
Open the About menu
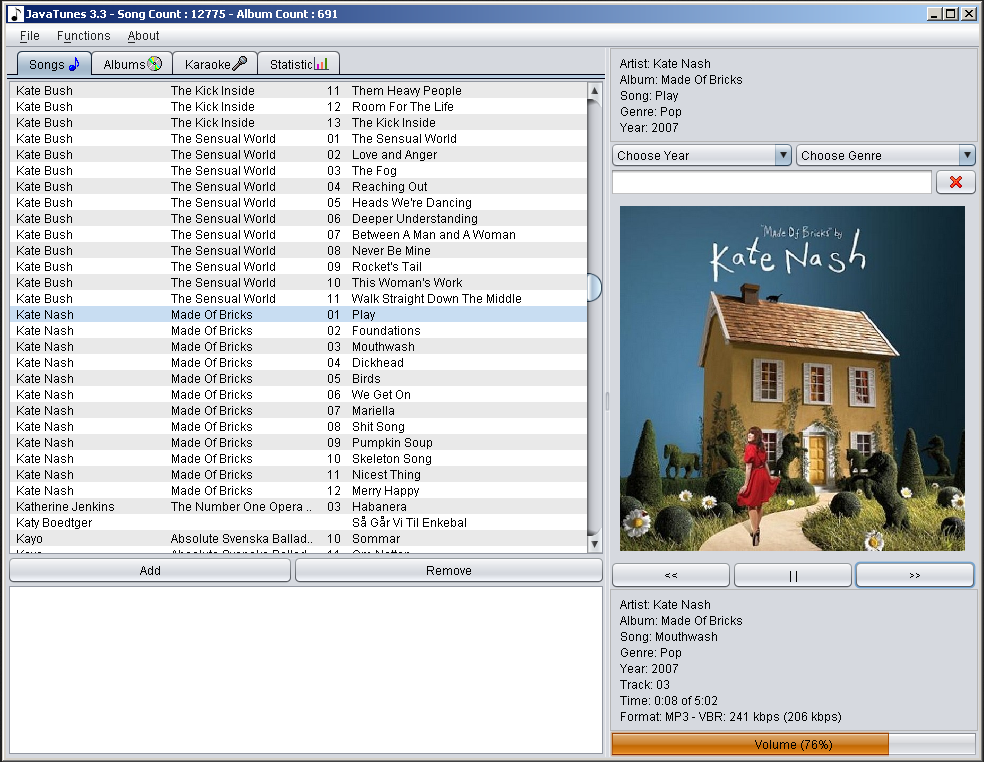(143, 36)
